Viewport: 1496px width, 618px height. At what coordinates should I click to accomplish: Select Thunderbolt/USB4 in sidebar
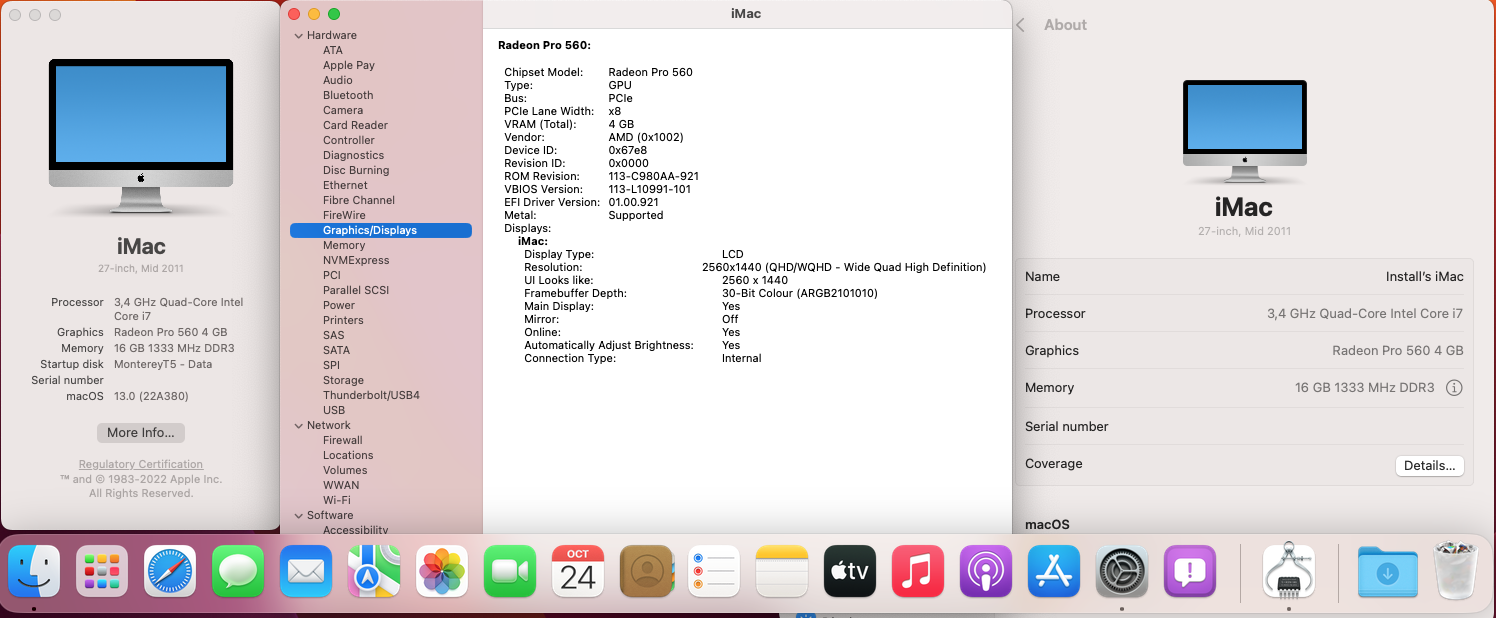pos(371,395)
